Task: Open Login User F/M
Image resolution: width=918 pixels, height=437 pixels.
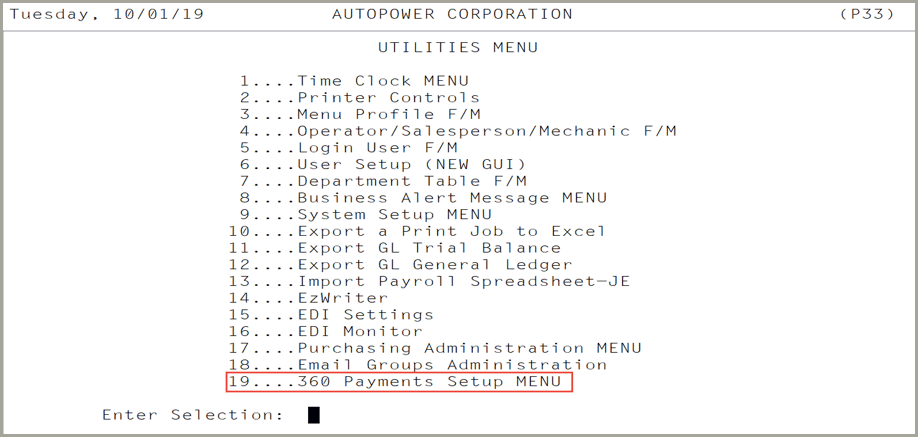Action: pos(348,148)
